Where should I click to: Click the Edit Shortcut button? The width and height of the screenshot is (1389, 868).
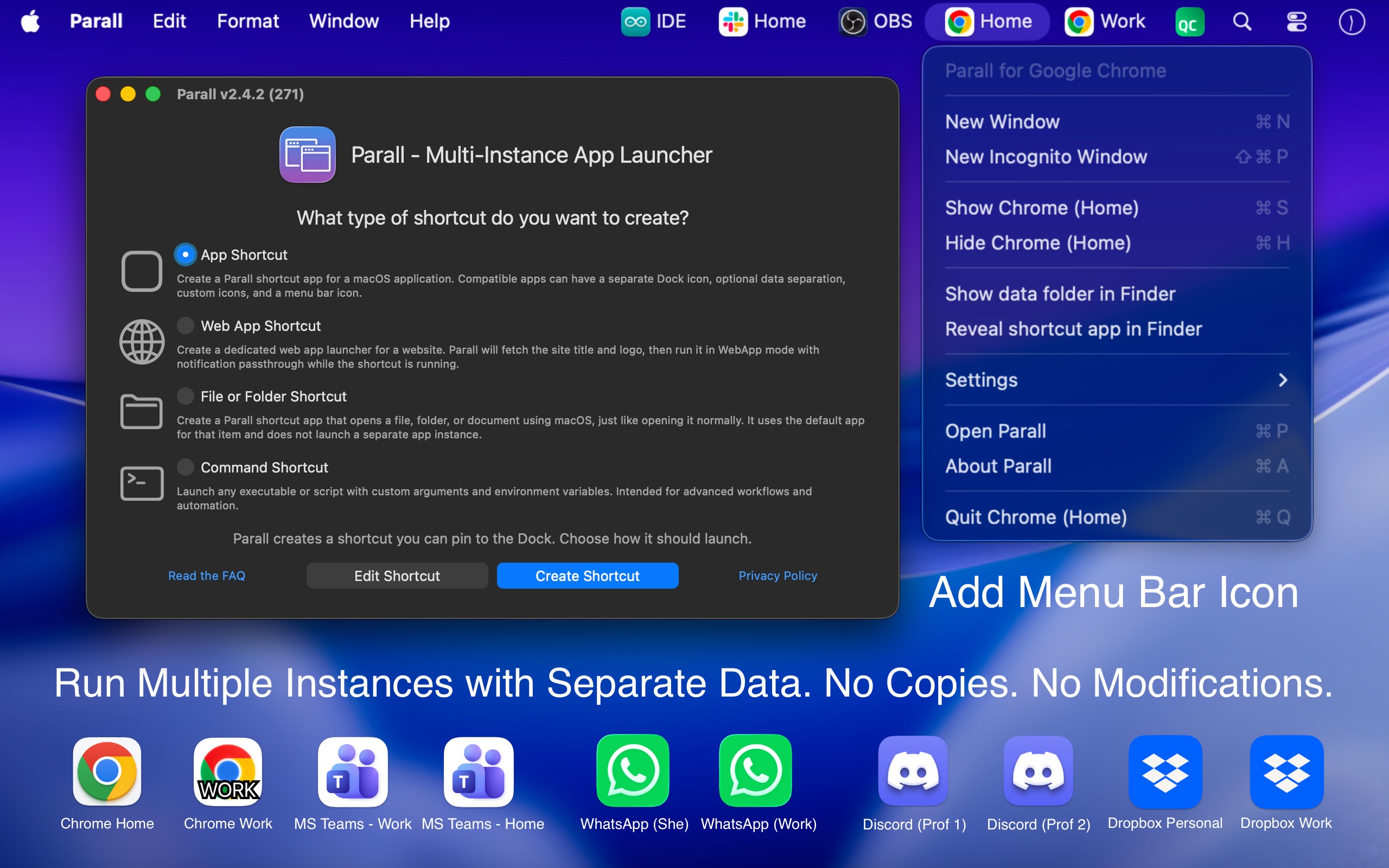397,576
